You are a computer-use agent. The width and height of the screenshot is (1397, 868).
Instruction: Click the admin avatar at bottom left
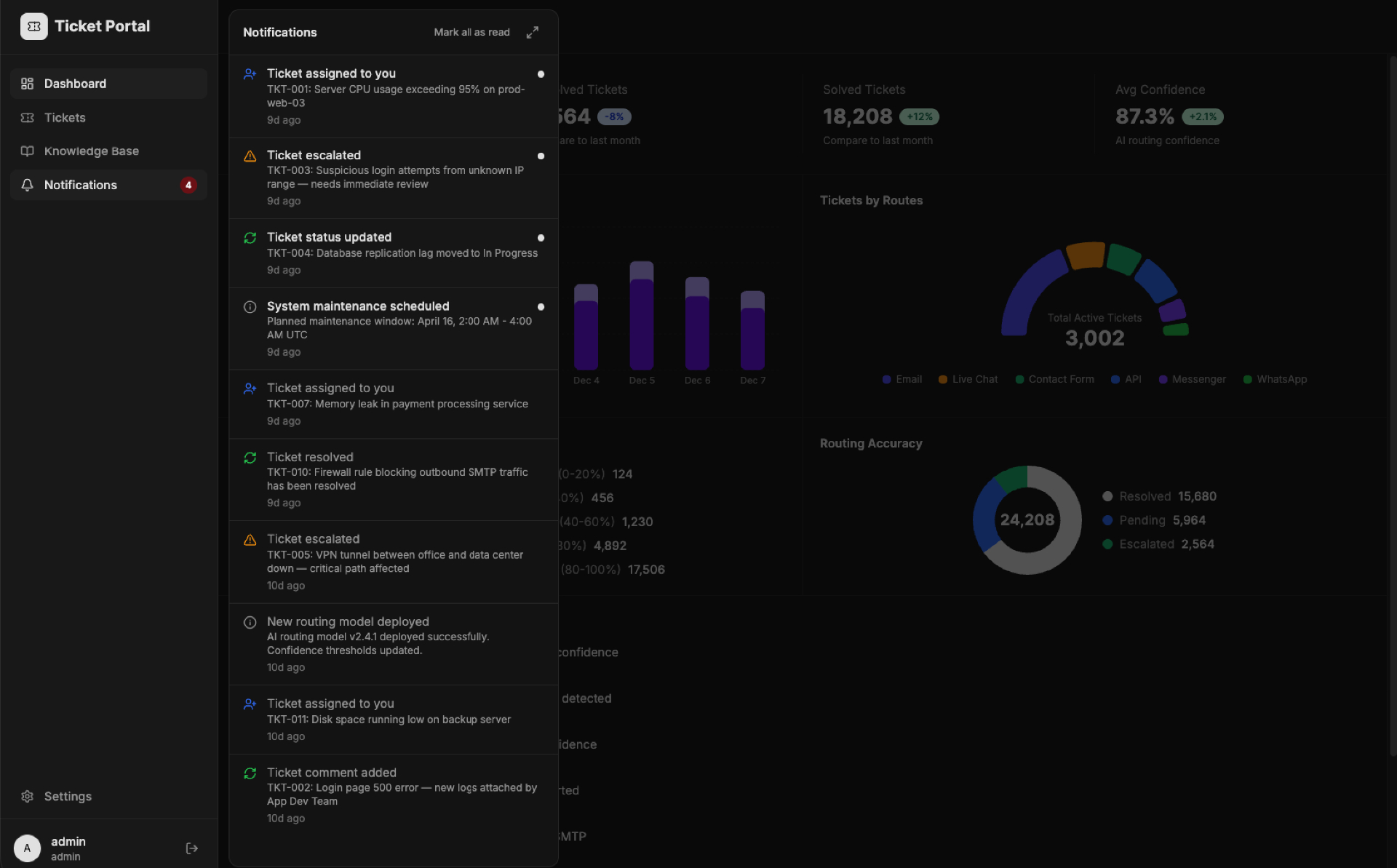[28, 848]
